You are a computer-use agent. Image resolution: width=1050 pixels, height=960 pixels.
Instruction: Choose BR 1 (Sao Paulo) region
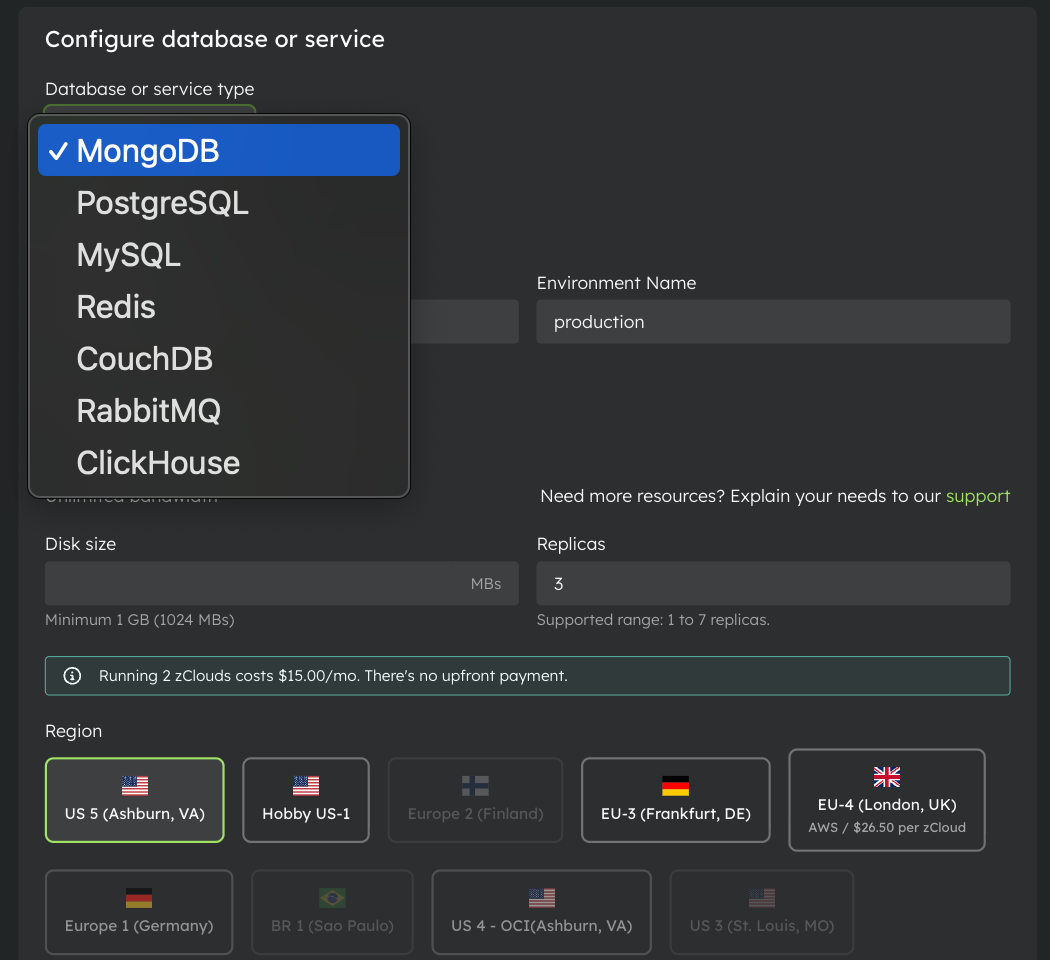pyautogui.click(x=332, y=912)
